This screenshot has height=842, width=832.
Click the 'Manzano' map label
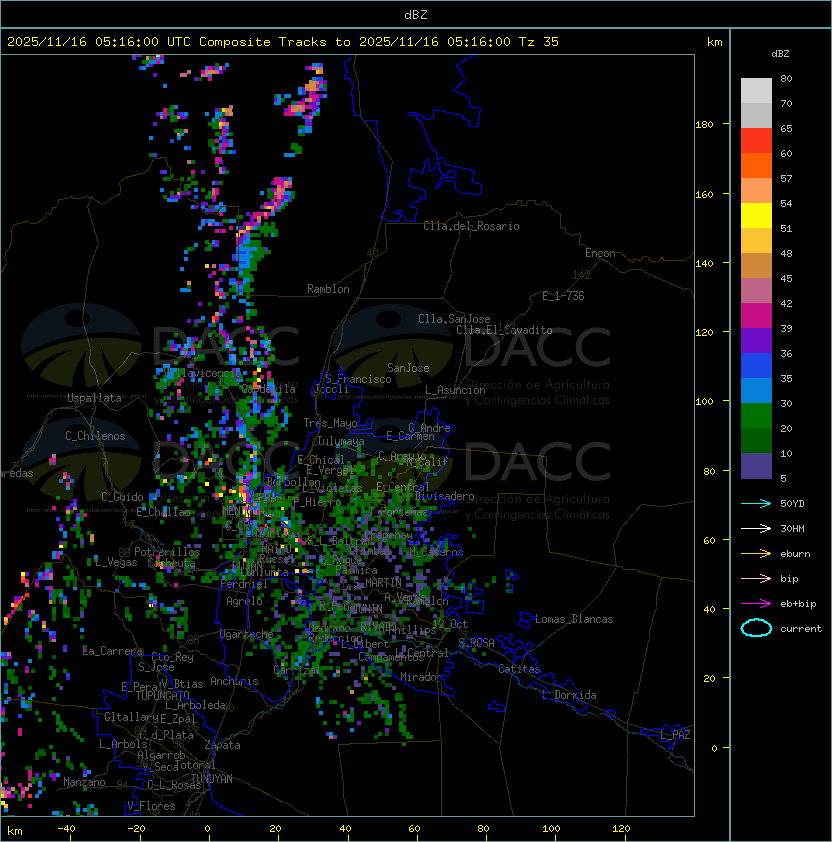point(84,782)
